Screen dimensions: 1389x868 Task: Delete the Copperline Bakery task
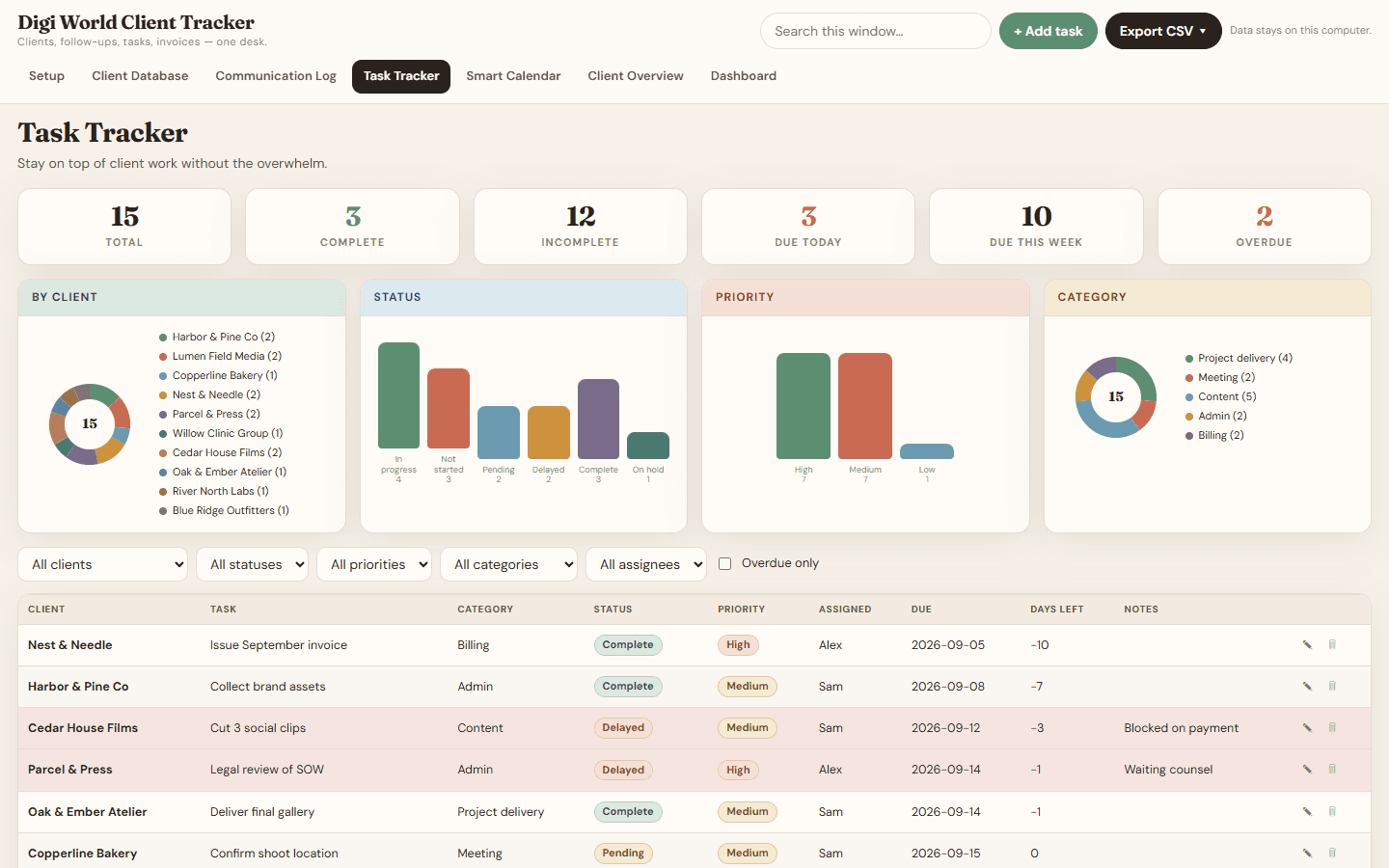point(1332,854)
